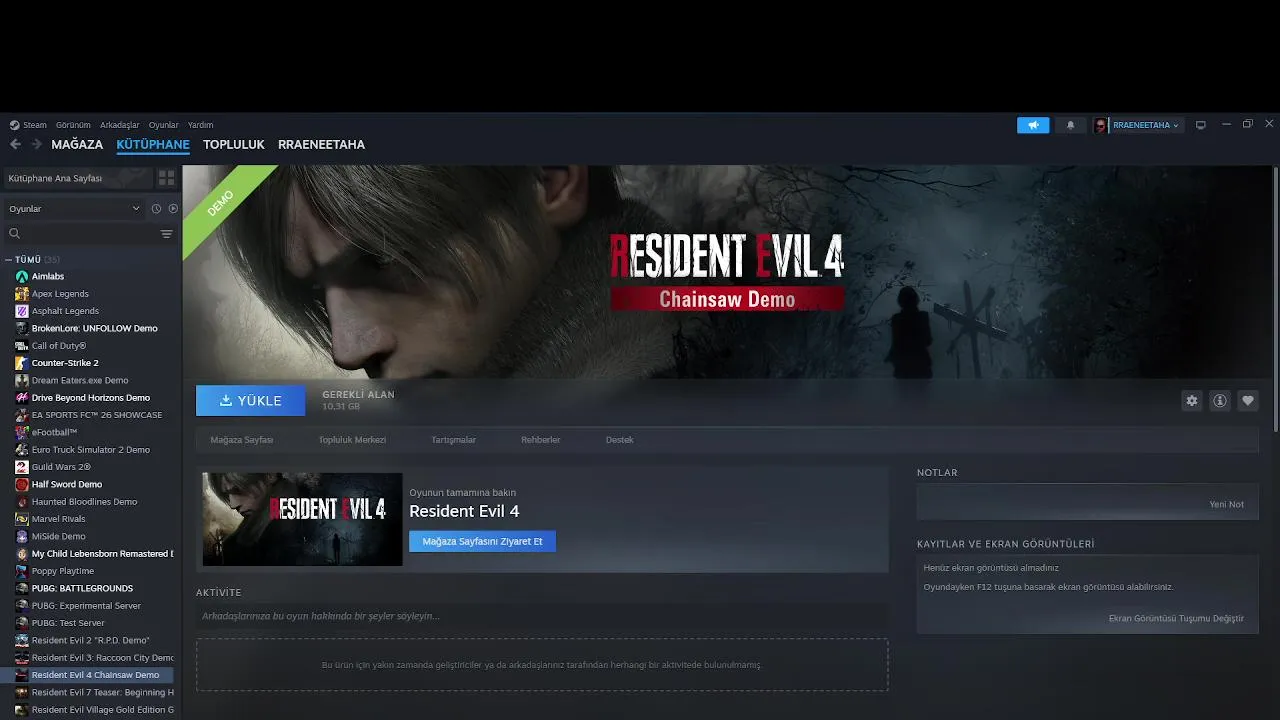Screen dimensions: 1280x720
Task: Open Kütüphane Ana Sayfası
Action: pos(78,178)
